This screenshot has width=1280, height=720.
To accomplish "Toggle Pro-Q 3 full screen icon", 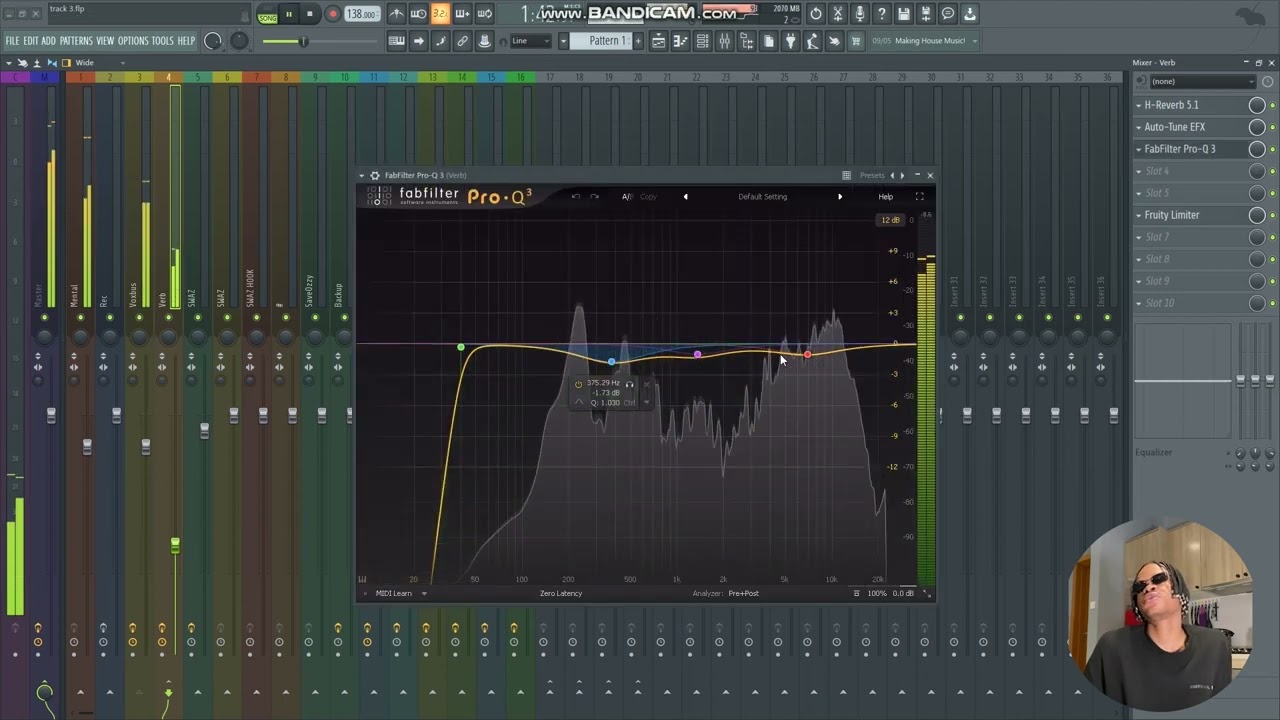I will 920,197.
